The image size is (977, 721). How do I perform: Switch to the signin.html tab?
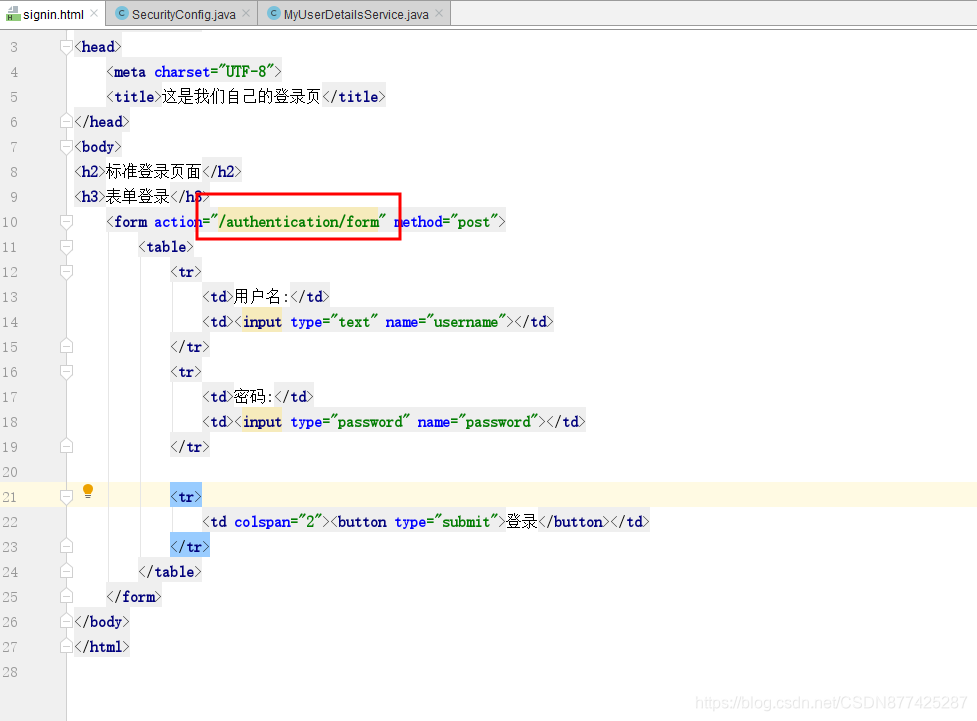click(52, 14)
